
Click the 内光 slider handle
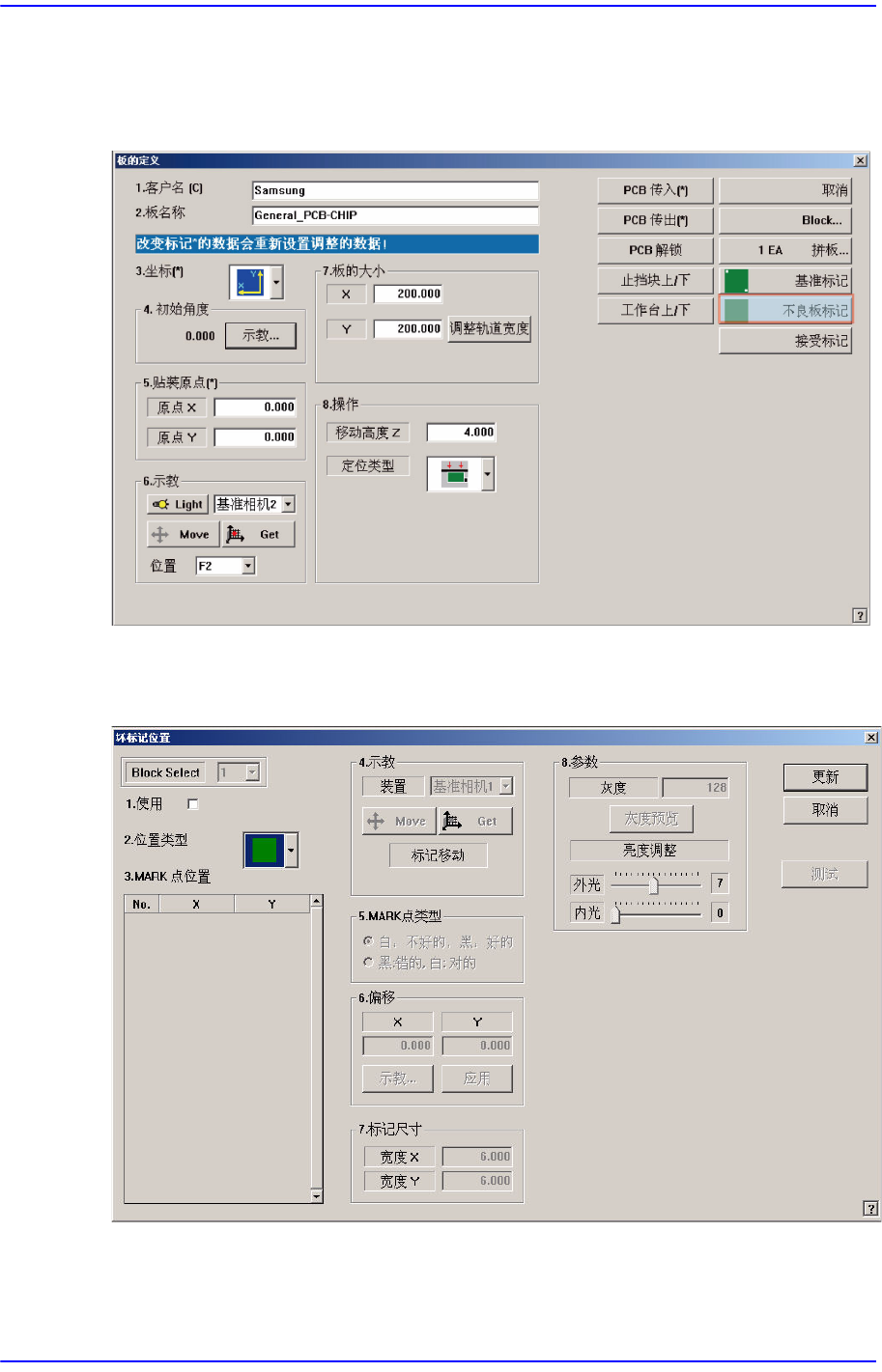615,913
